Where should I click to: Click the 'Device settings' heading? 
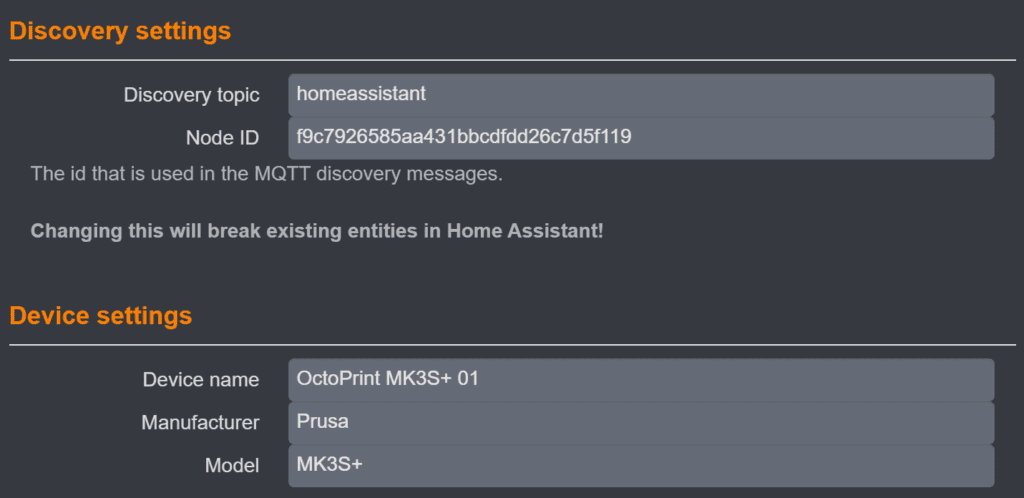pyautogui.click(x=101, y=316)
